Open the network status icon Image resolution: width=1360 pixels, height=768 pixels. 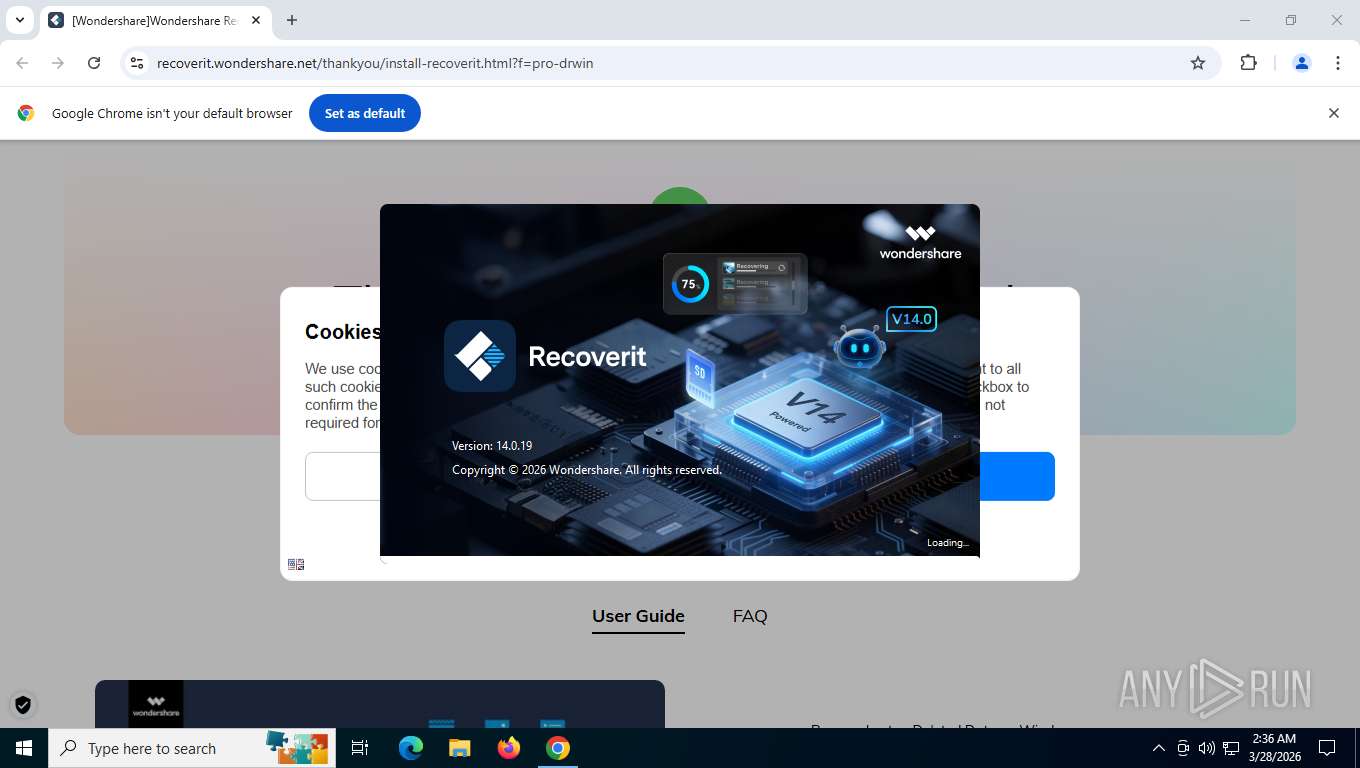(x=1231, y=748)
